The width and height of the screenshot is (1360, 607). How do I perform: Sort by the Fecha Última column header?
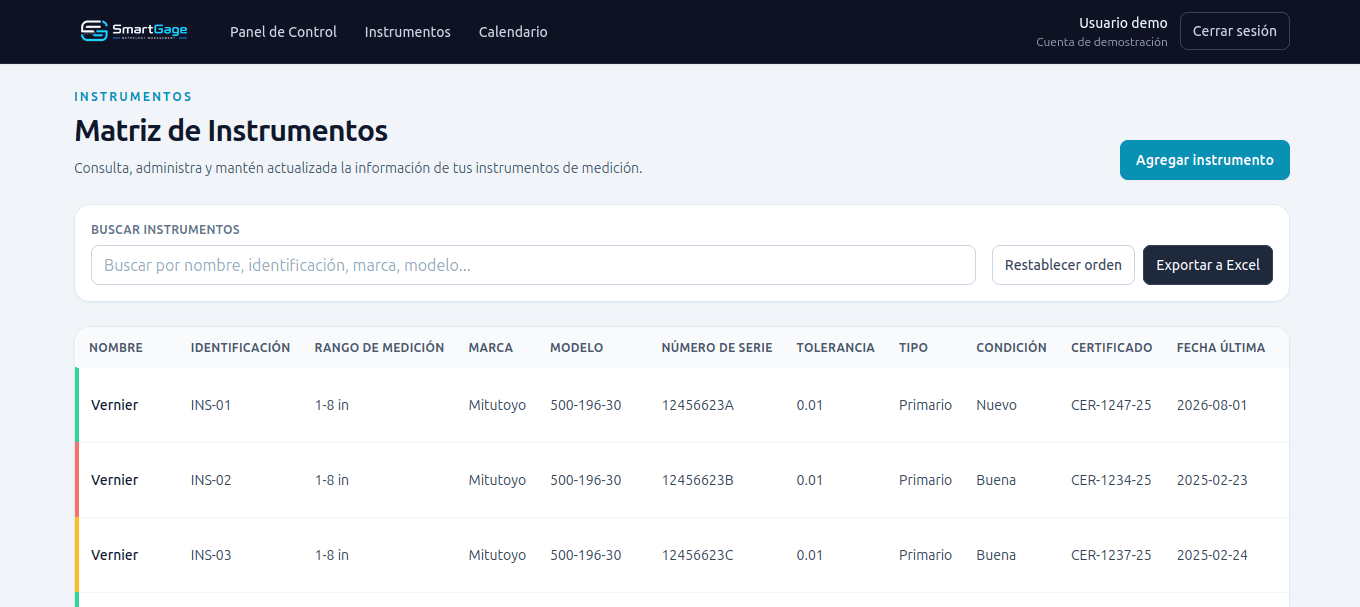tap(1220, 348)
